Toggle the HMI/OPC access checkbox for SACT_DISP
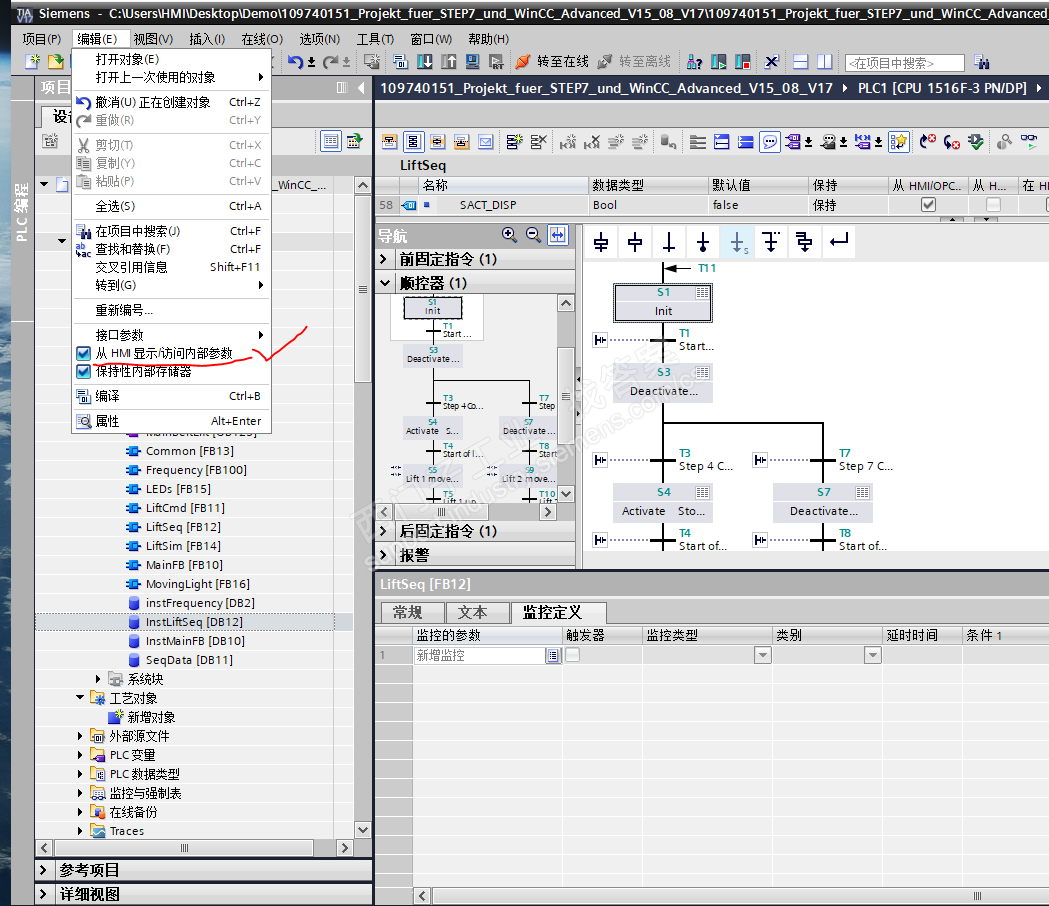Screen dimensions: 1049x906 click(928, 205)
